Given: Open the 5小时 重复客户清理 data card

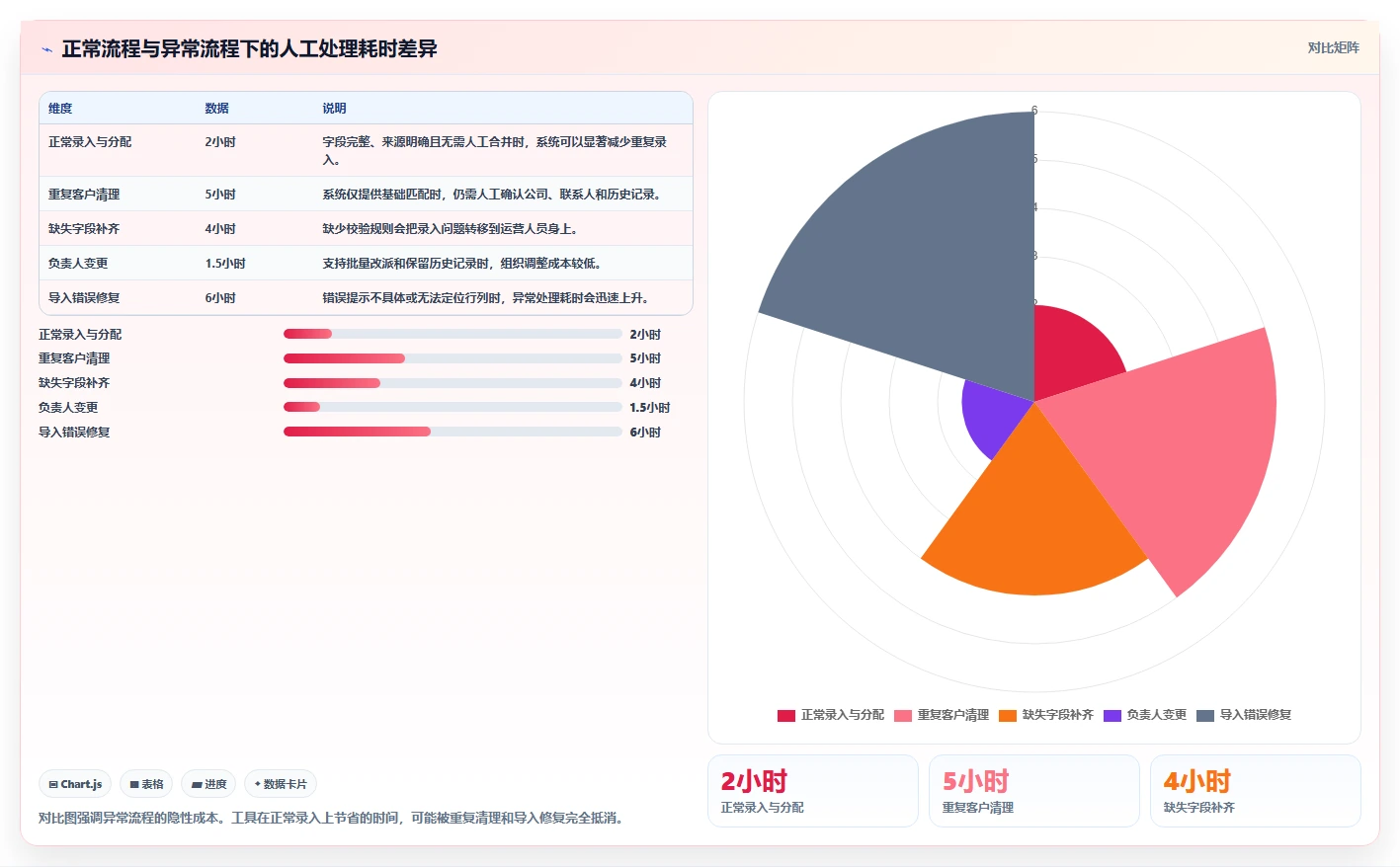Looking at the screenshot, I should point(1034,791).
